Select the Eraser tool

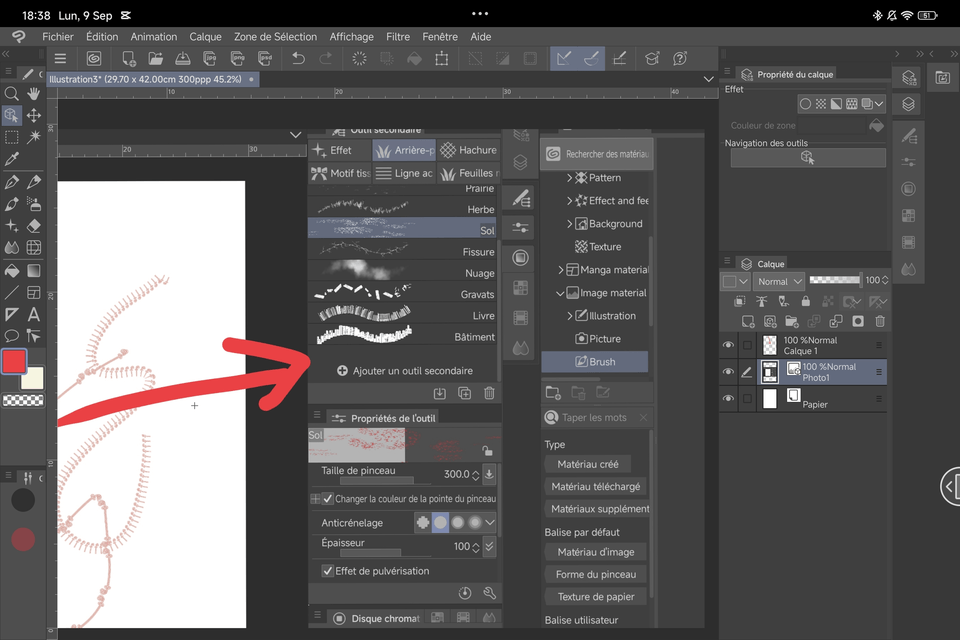34,225
